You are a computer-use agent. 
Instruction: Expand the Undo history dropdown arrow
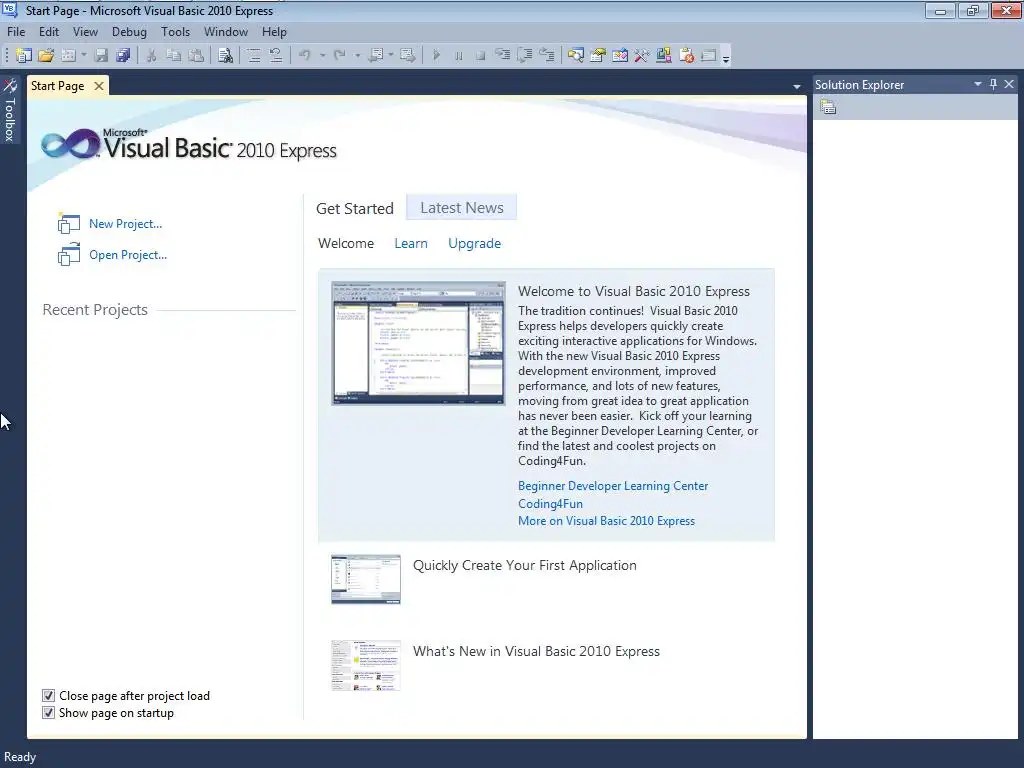(x=322, y=56)
